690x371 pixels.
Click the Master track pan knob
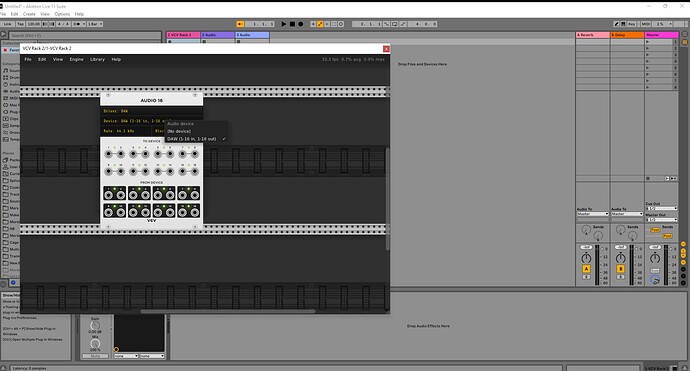point(655,258)
